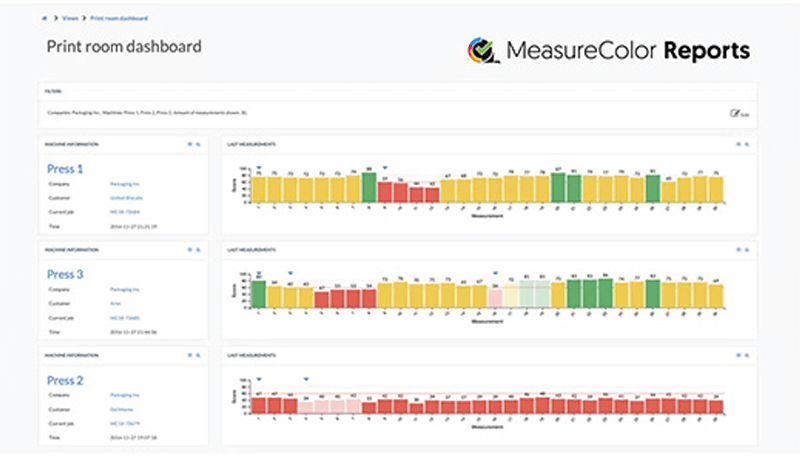Screen dimensions: 800x470
Task: Open list icon in Press 1 last measurements header
Action: pyautogui.click(x=738, y=144)
